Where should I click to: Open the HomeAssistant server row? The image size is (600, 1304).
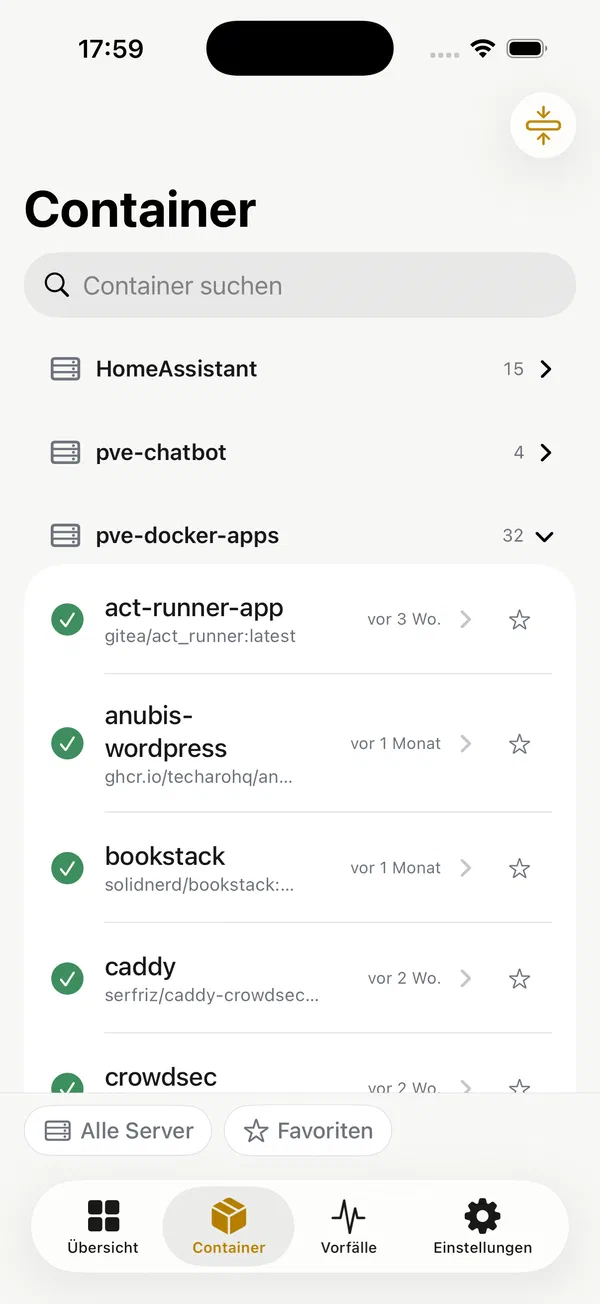click(x=300, y=369)
